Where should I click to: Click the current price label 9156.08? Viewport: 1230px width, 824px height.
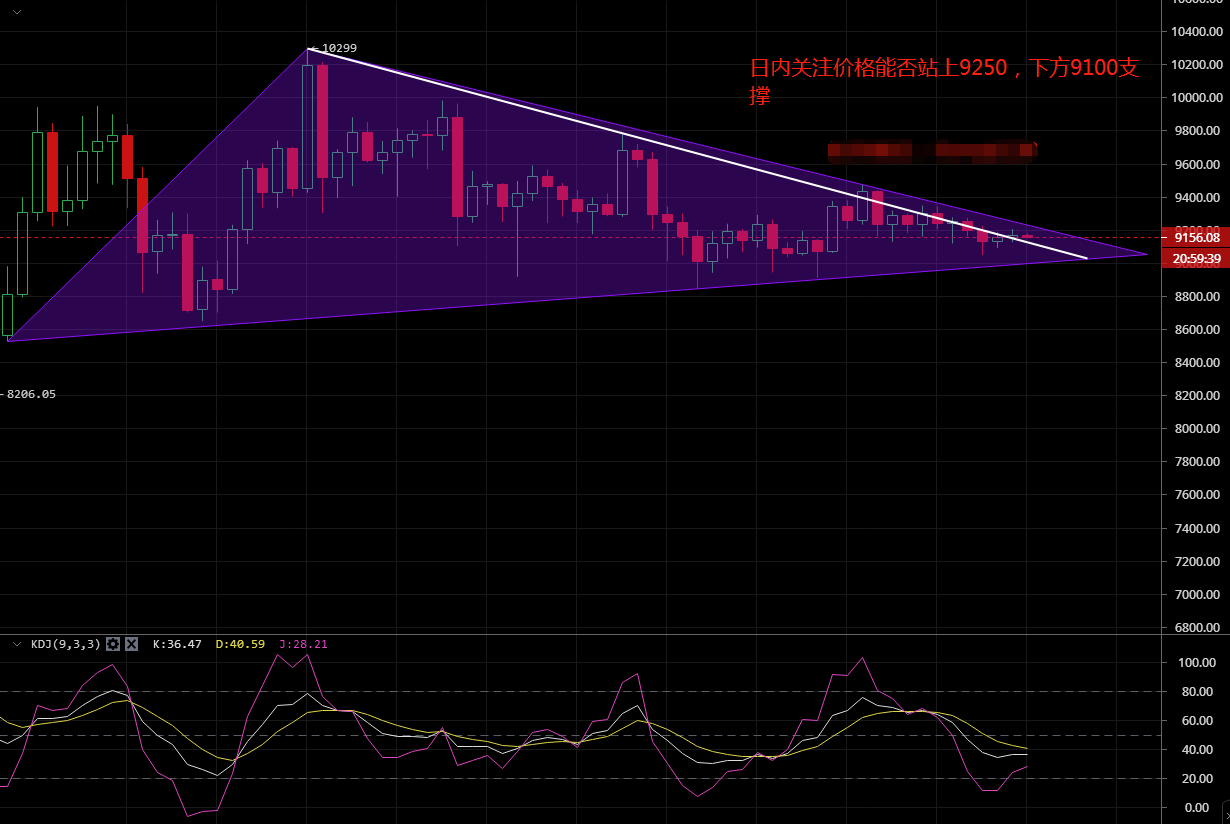click(1196, 237)
